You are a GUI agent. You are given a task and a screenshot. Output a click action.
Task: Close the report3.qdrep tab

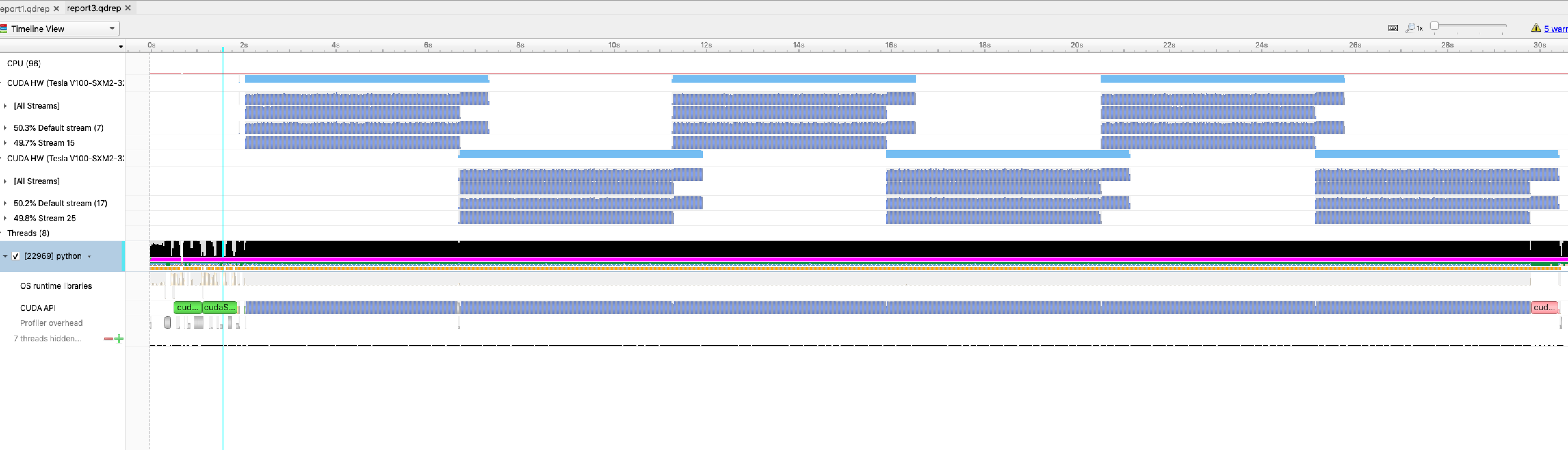coord(128,8)
